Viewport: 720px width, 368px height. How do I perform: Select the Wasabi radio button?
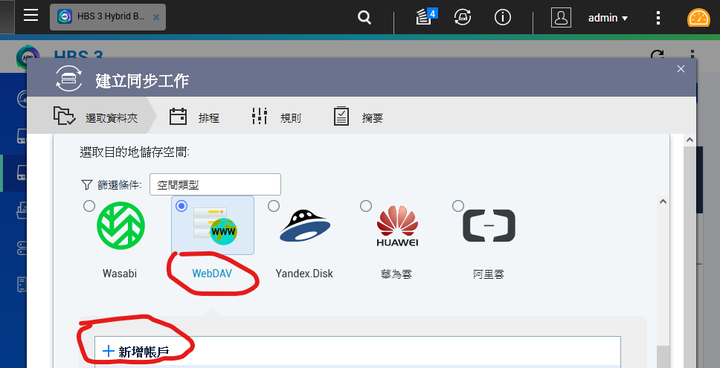coord(89,206)
